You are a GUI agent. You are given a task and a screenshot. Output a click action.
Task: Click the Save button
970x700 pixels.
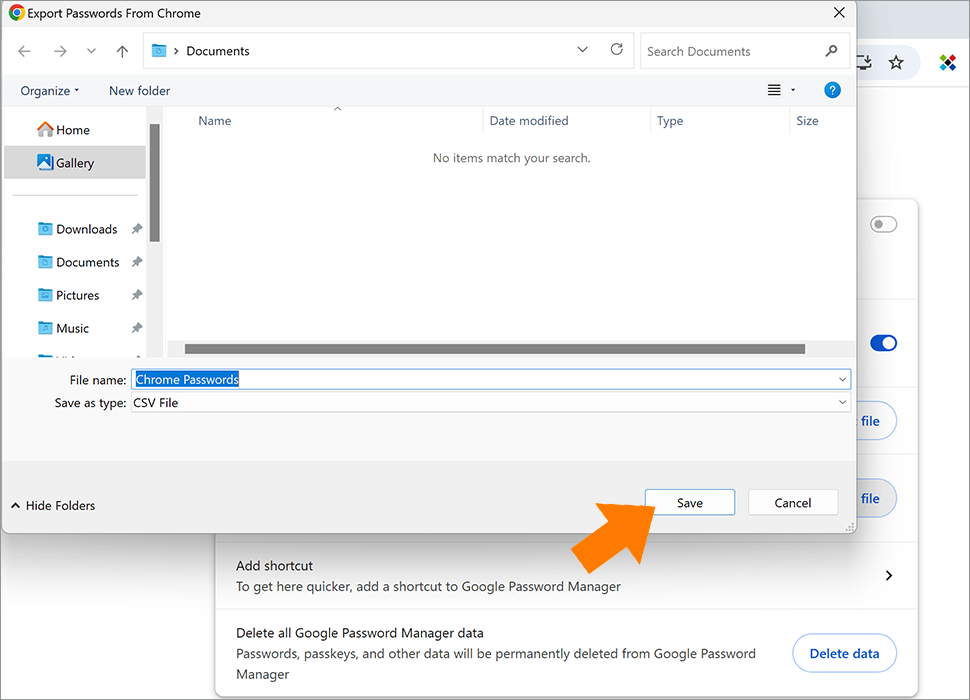(689, 503)
